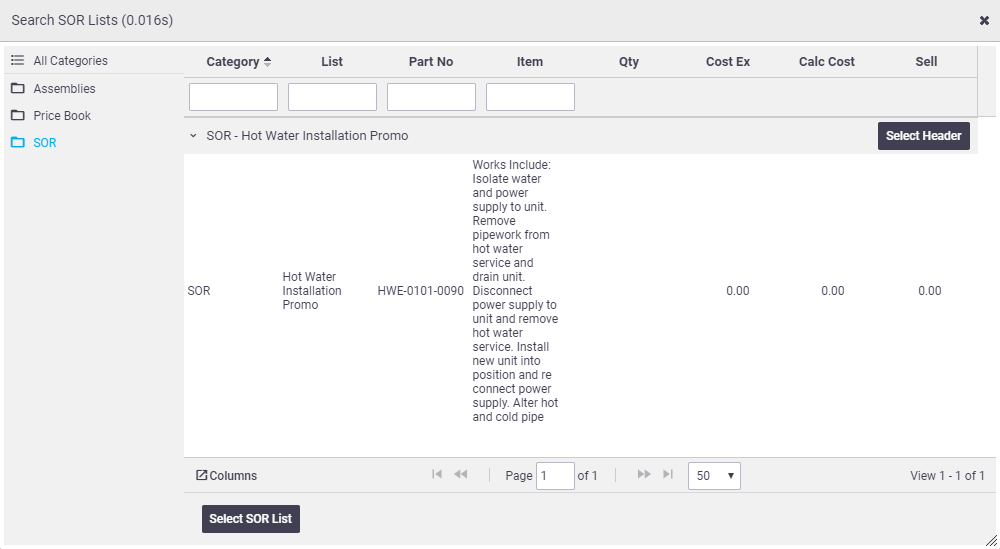Focus the Category filter input

[233, 97]
